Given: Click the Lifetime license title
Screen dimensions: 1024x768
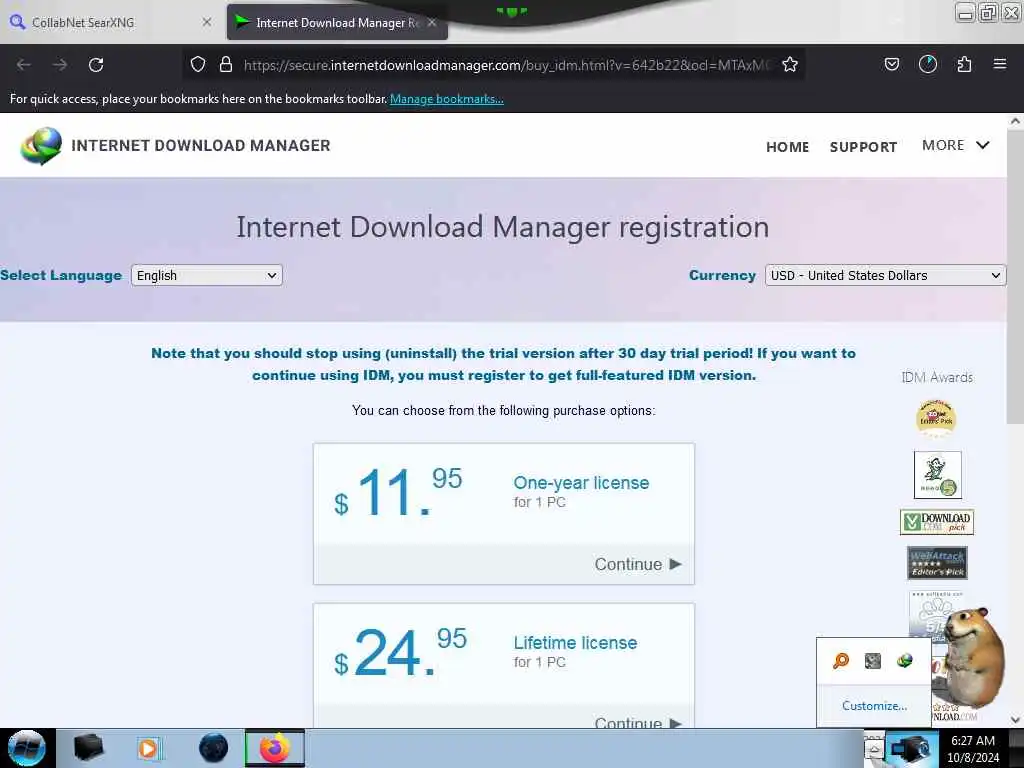Looking at the screenshot, I should click(x=575, y=643).
